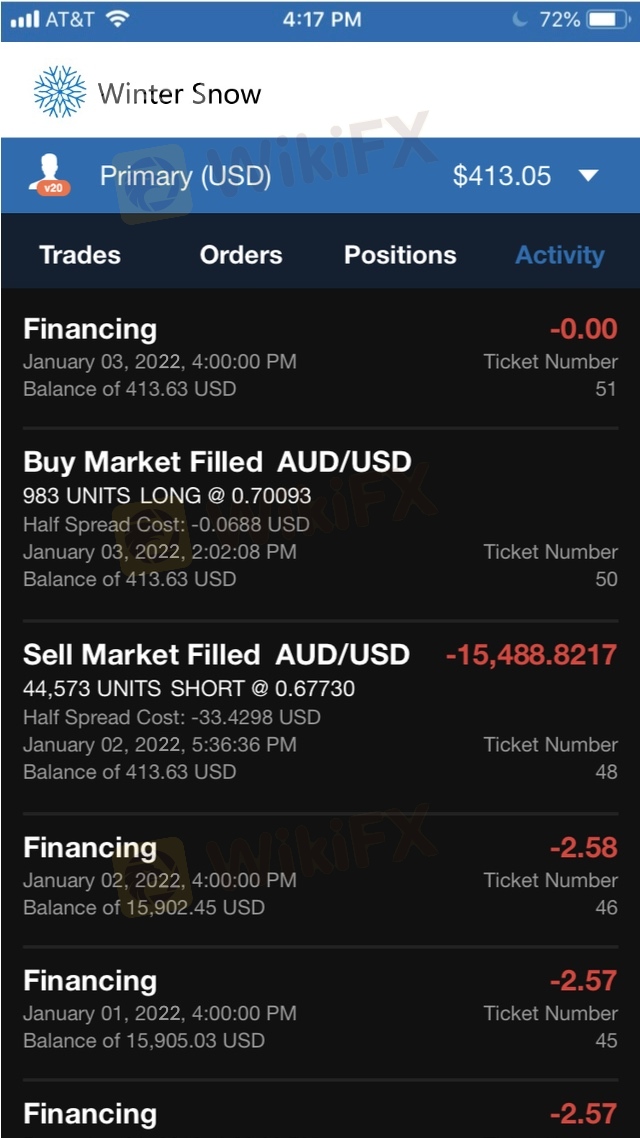The image size is (640, 1138).
Task: Tap the battery icon in status bar
Action: coord(607,19)
